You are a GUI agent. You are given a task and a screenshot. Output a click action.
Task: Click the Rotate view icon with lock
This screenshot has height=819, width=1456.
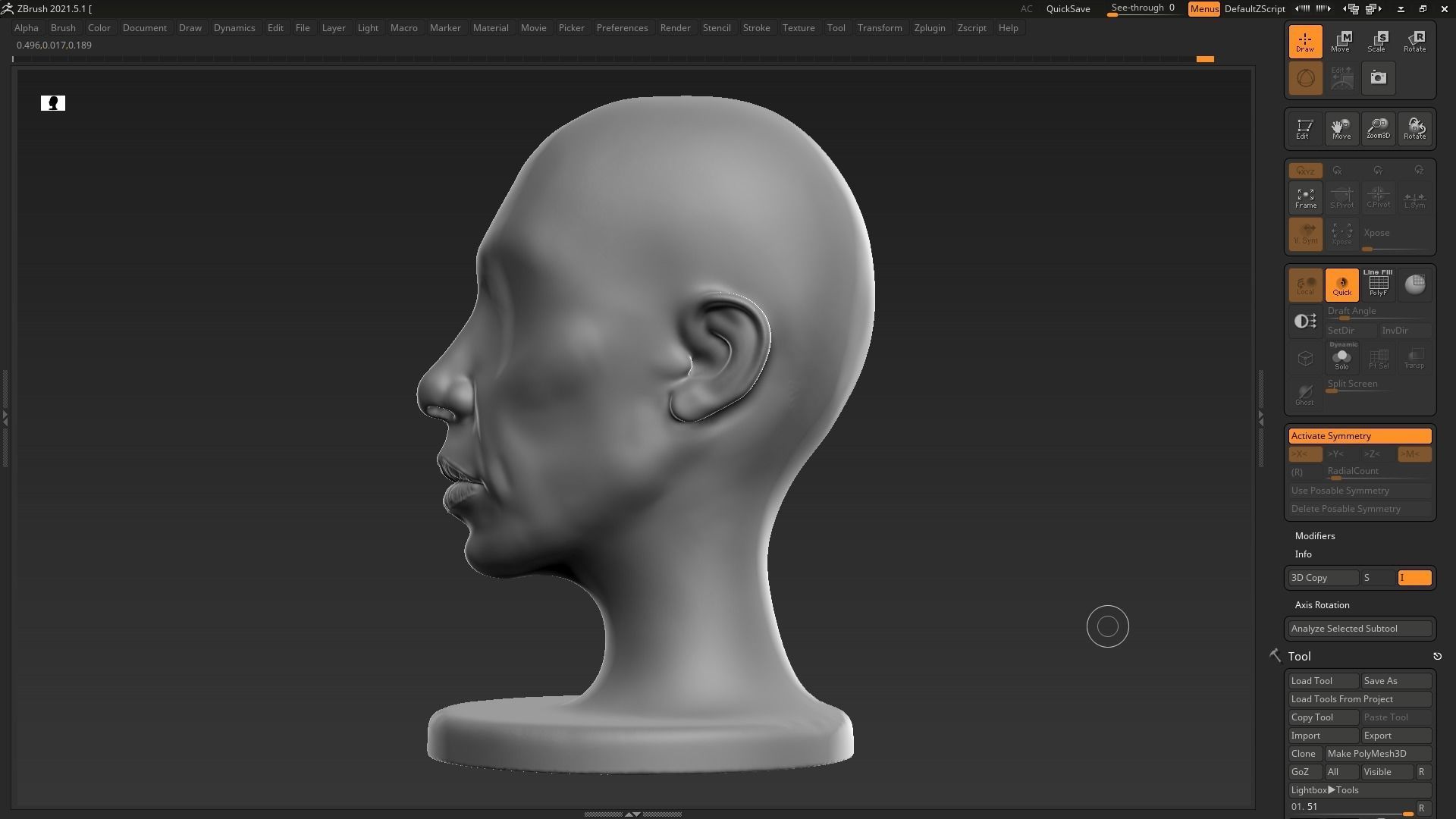click(1414, 128)
